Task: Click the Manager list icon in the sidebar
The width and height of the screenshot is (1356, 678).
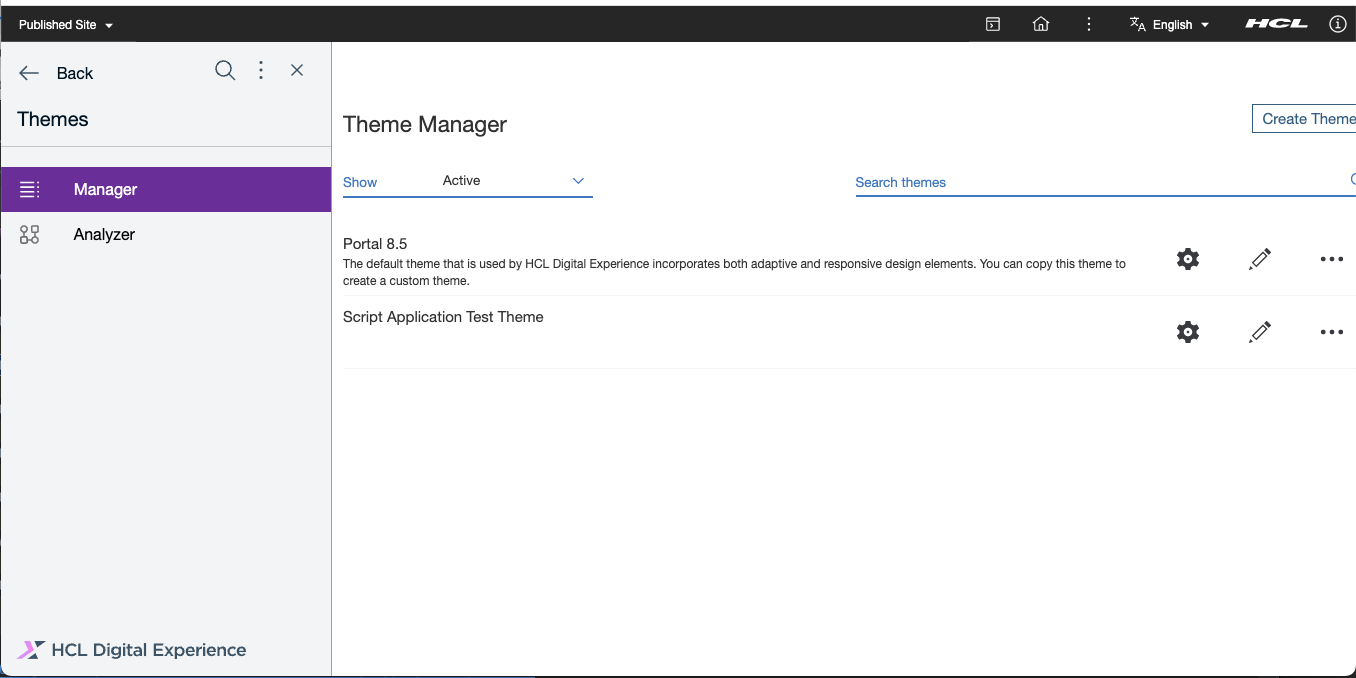Action: 30,189
